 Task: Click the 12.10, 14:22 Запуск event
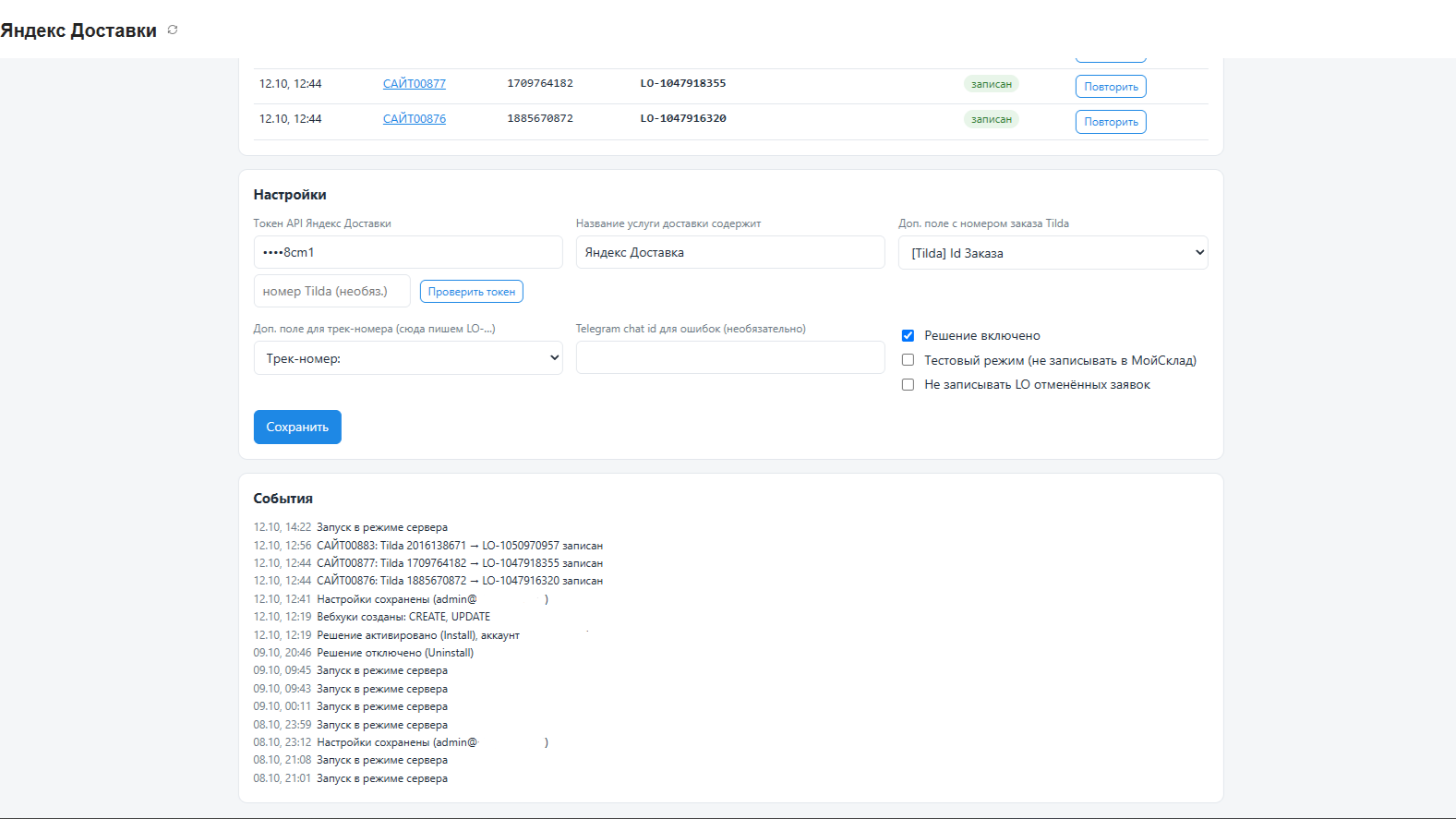tap(351, 527)
